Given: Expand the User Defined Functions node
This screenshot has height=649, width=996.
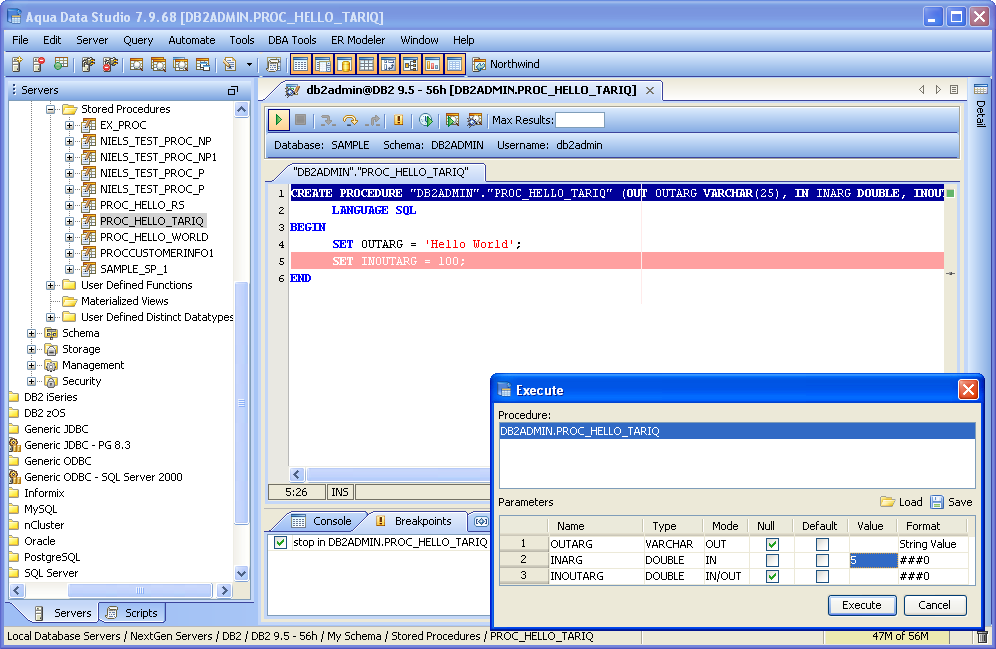Looking at the screenshot, I should pyautogui.click(x=51, y=285).
